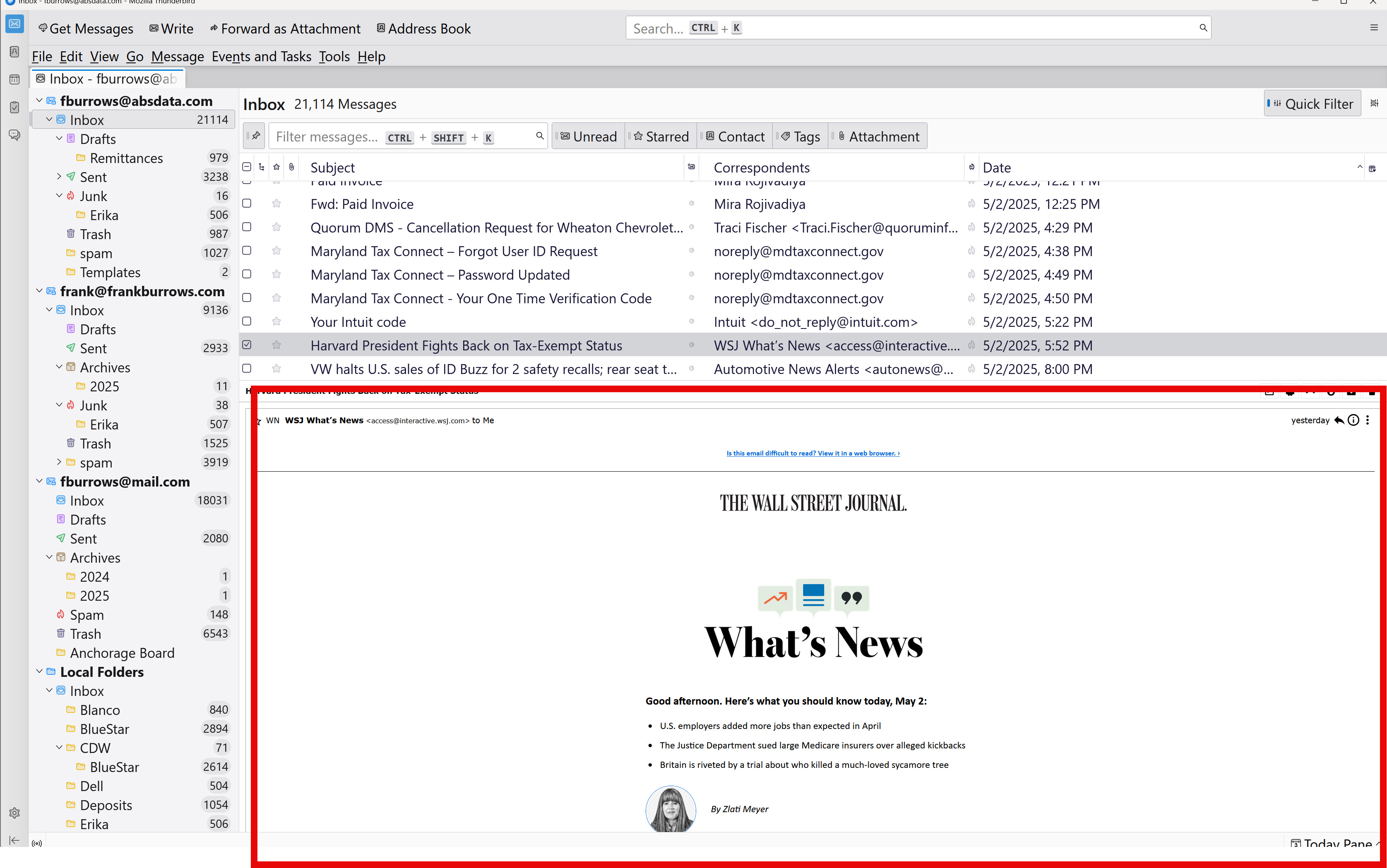Star the Your Intuit code message
The width and height of the screenshot is (1387, 868).
[276, 321]
